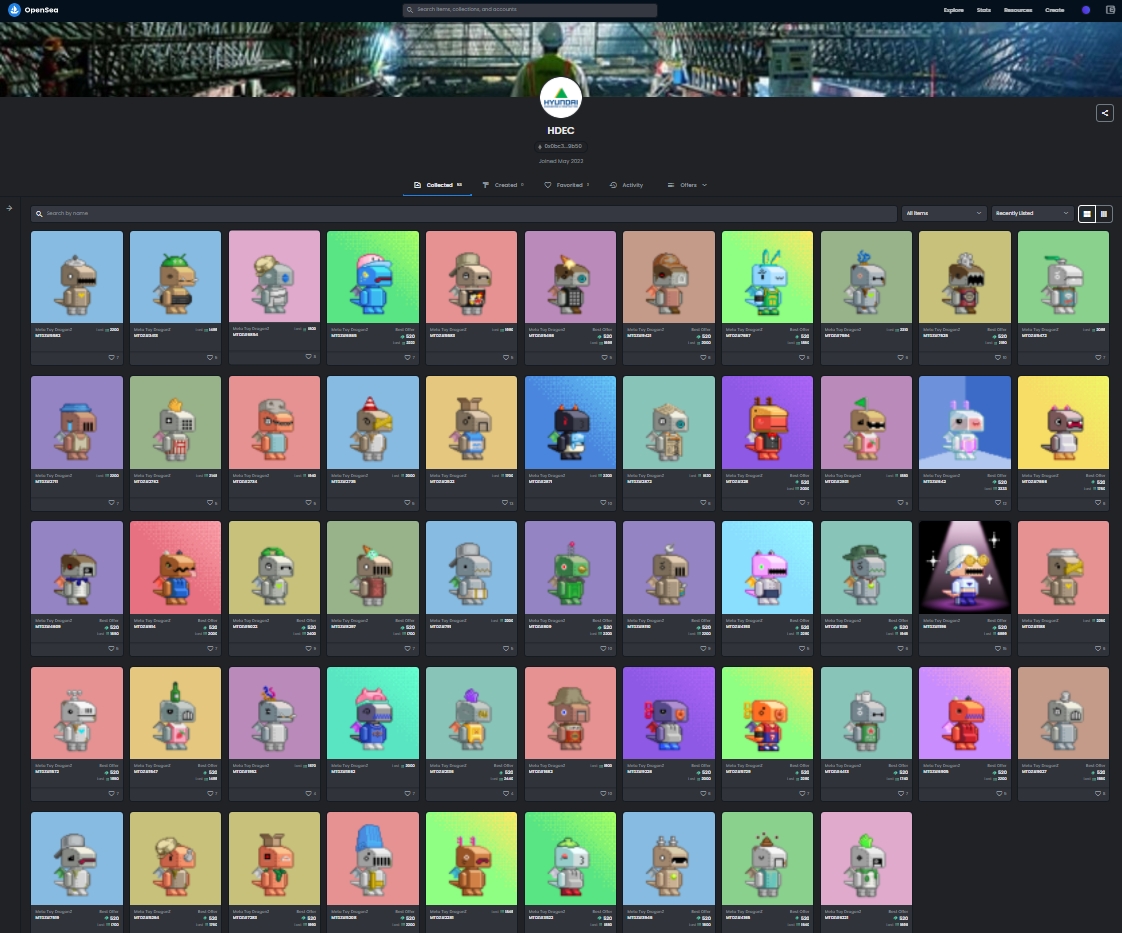
Task: Switch to large grid view
Action: tap(1086, 213)
